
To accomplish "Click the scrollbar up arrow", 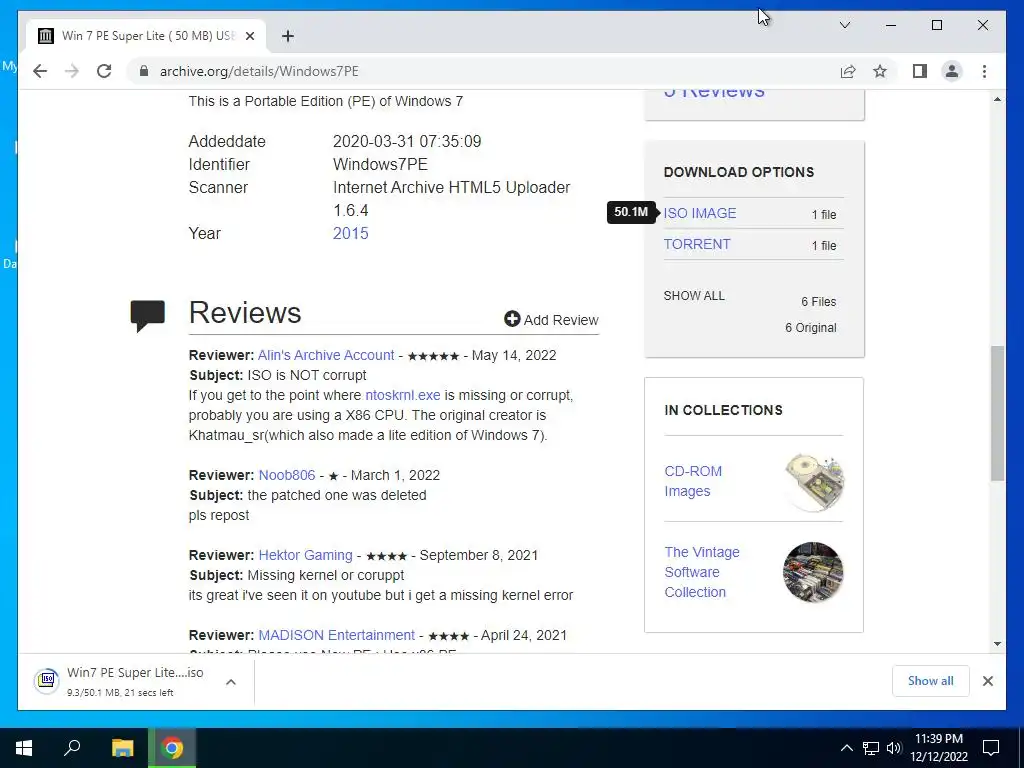I will click(997, 99).
